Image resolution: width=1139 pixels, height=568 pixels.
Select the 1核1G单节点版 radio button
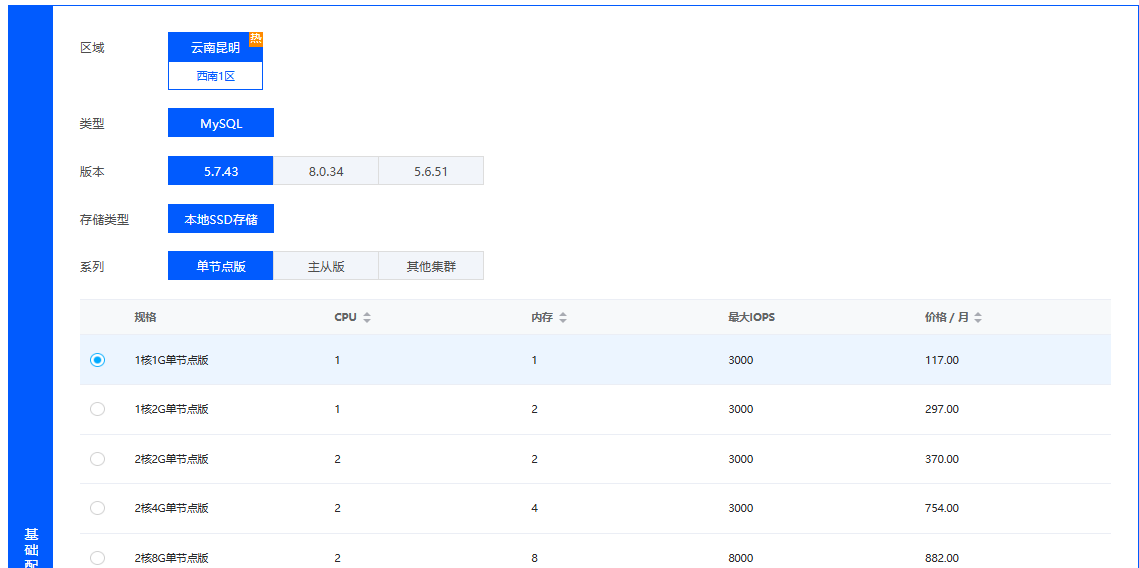coord(97,360)
